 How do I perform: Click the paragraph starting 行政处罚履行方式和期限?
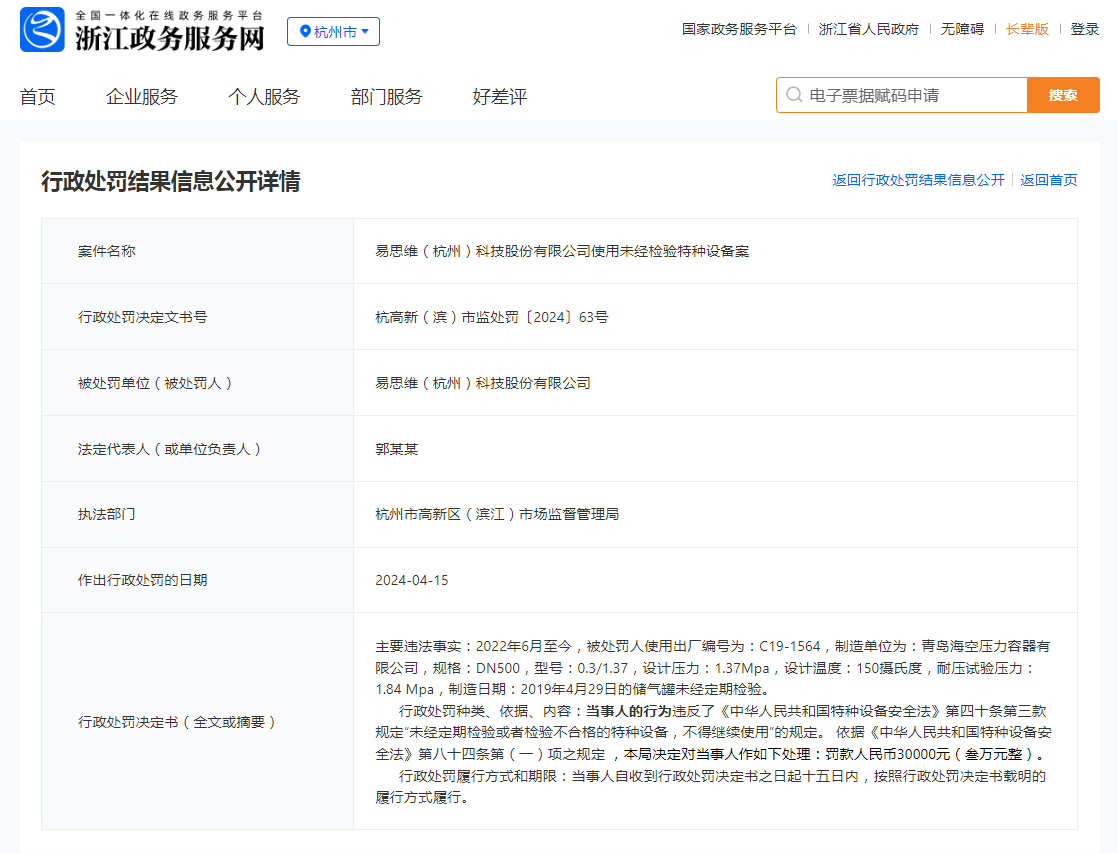click(x=711, y=787)
